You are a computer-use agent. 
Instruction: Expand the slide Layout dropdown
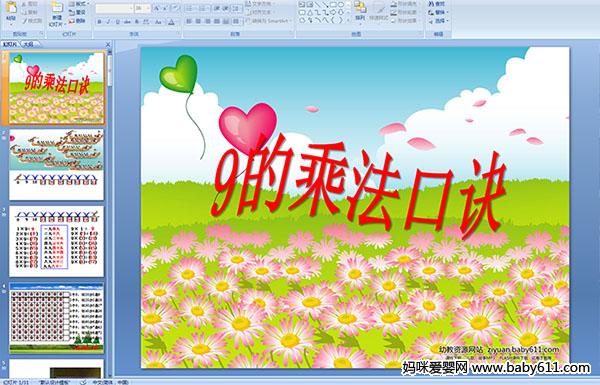pyautogui.click(x=78, y=4)
